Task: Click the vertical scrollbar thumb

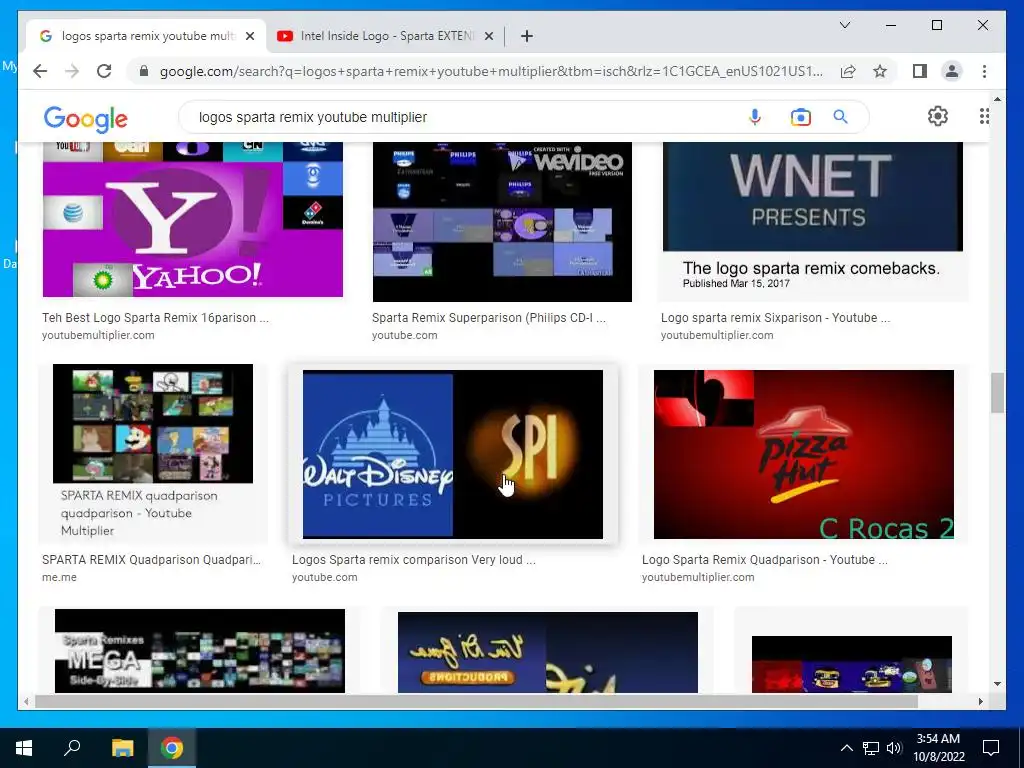Action: 997,392
